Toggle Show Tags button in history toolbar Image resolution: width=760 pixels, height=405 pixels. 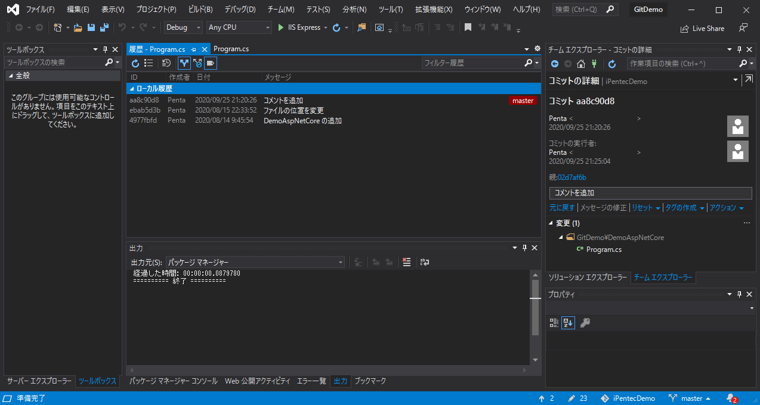(210, 63)
